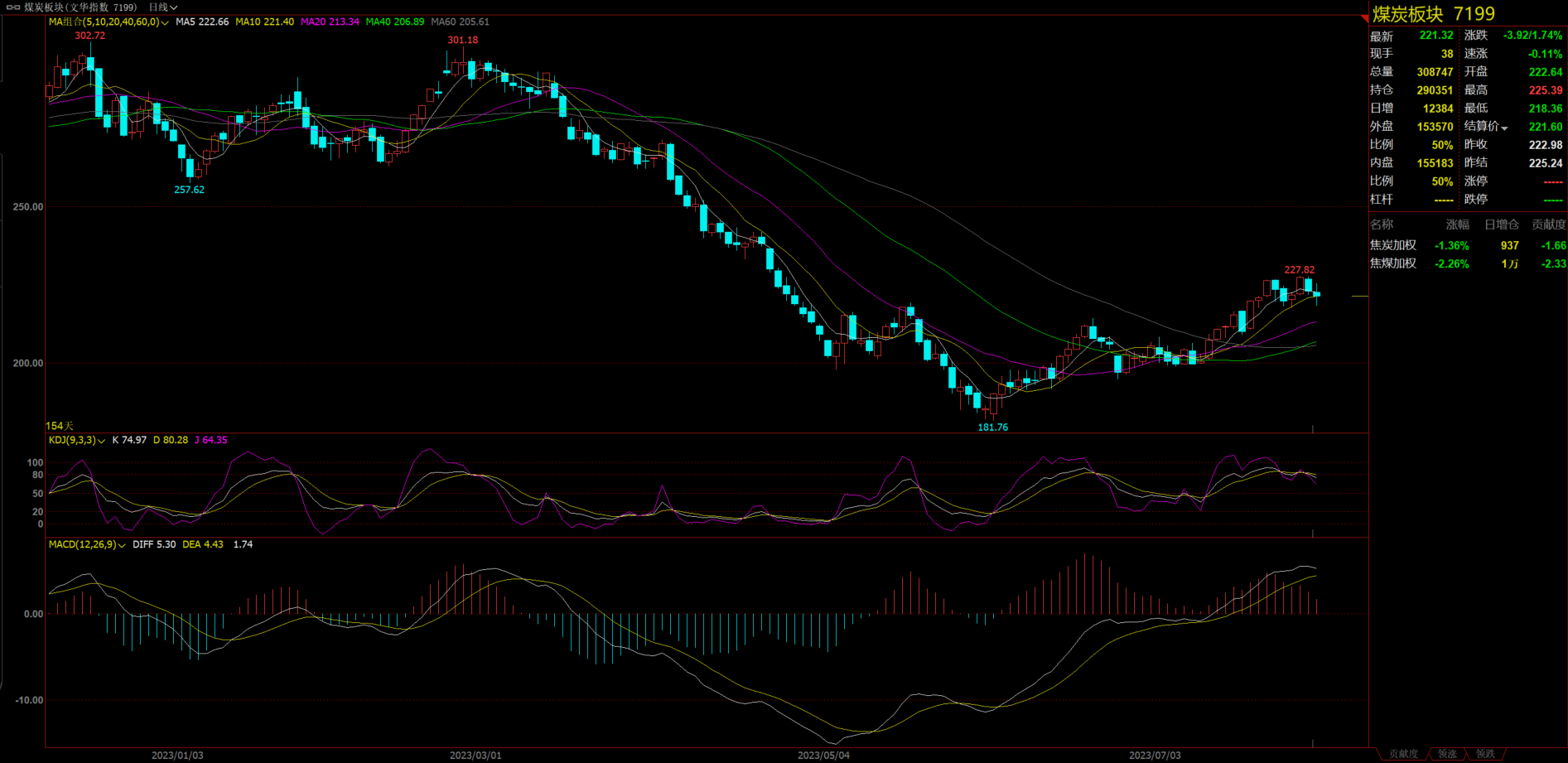This screenshot has height=763, width=1568.
Task: Open the MACD(12,26,9) indicator dropdown
Action: tap(122, 545)
